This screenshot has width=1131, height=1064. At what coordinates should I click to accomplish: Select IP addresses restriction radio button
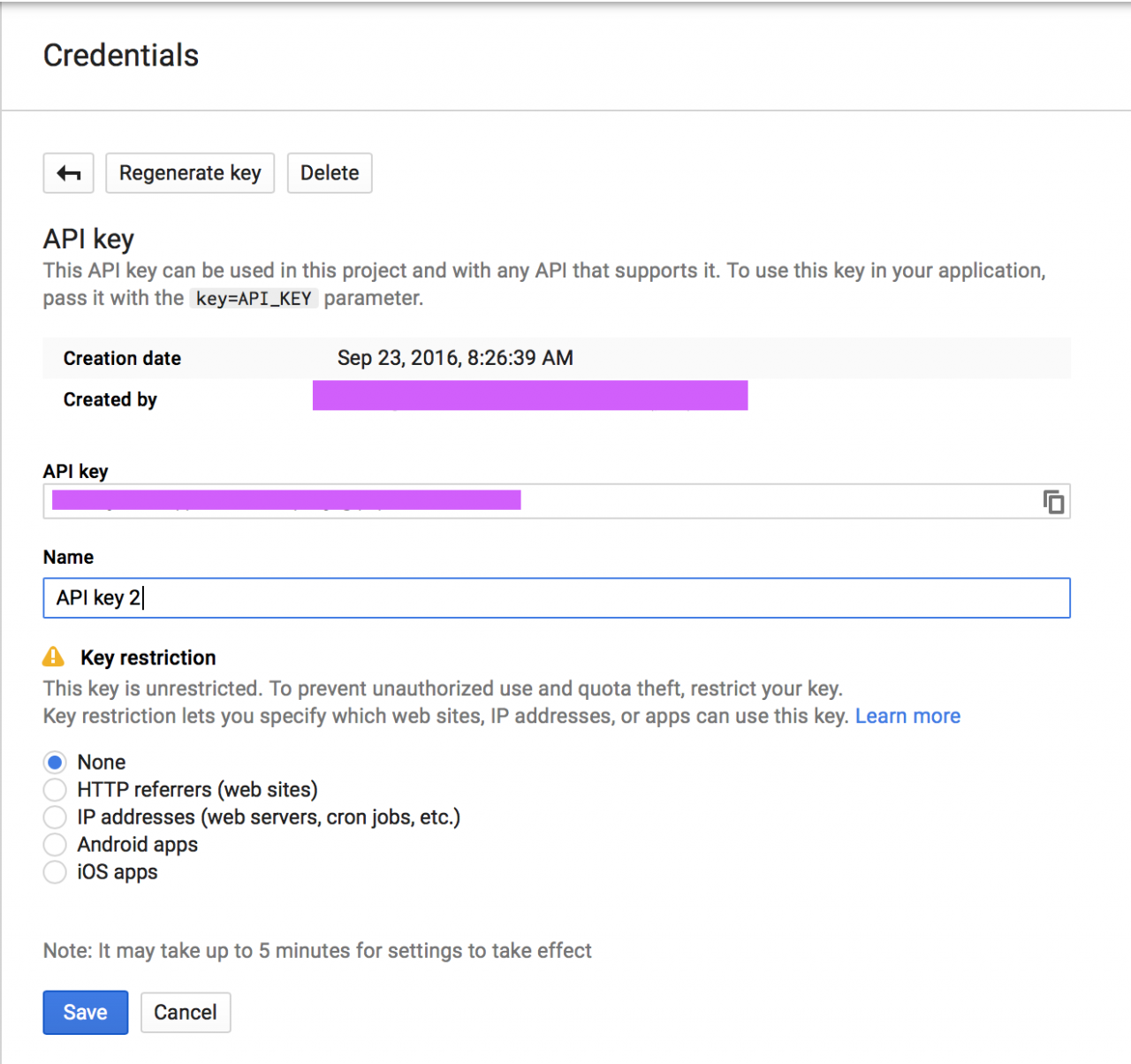(55, 817)
